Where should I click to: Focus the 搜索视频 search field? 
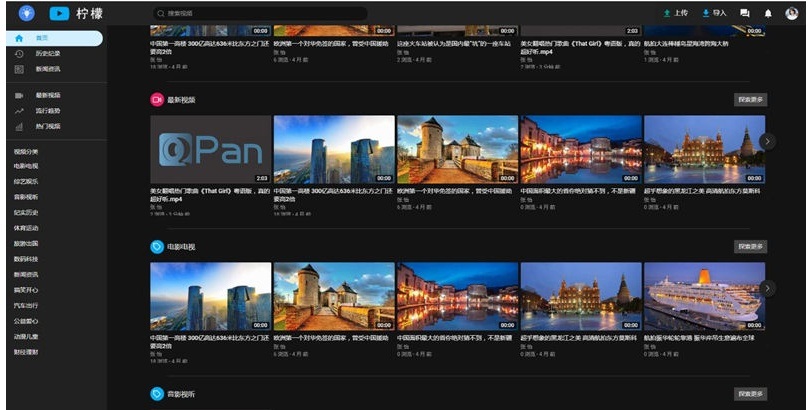[260, 13]
